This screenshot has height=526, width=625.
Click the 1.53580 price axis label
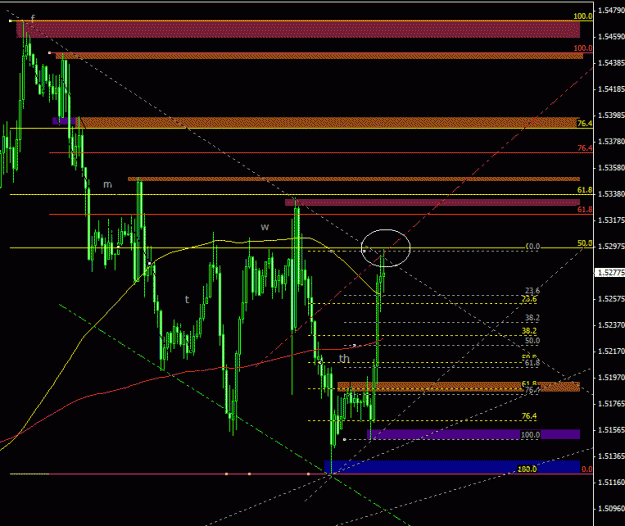pos(611,168)
